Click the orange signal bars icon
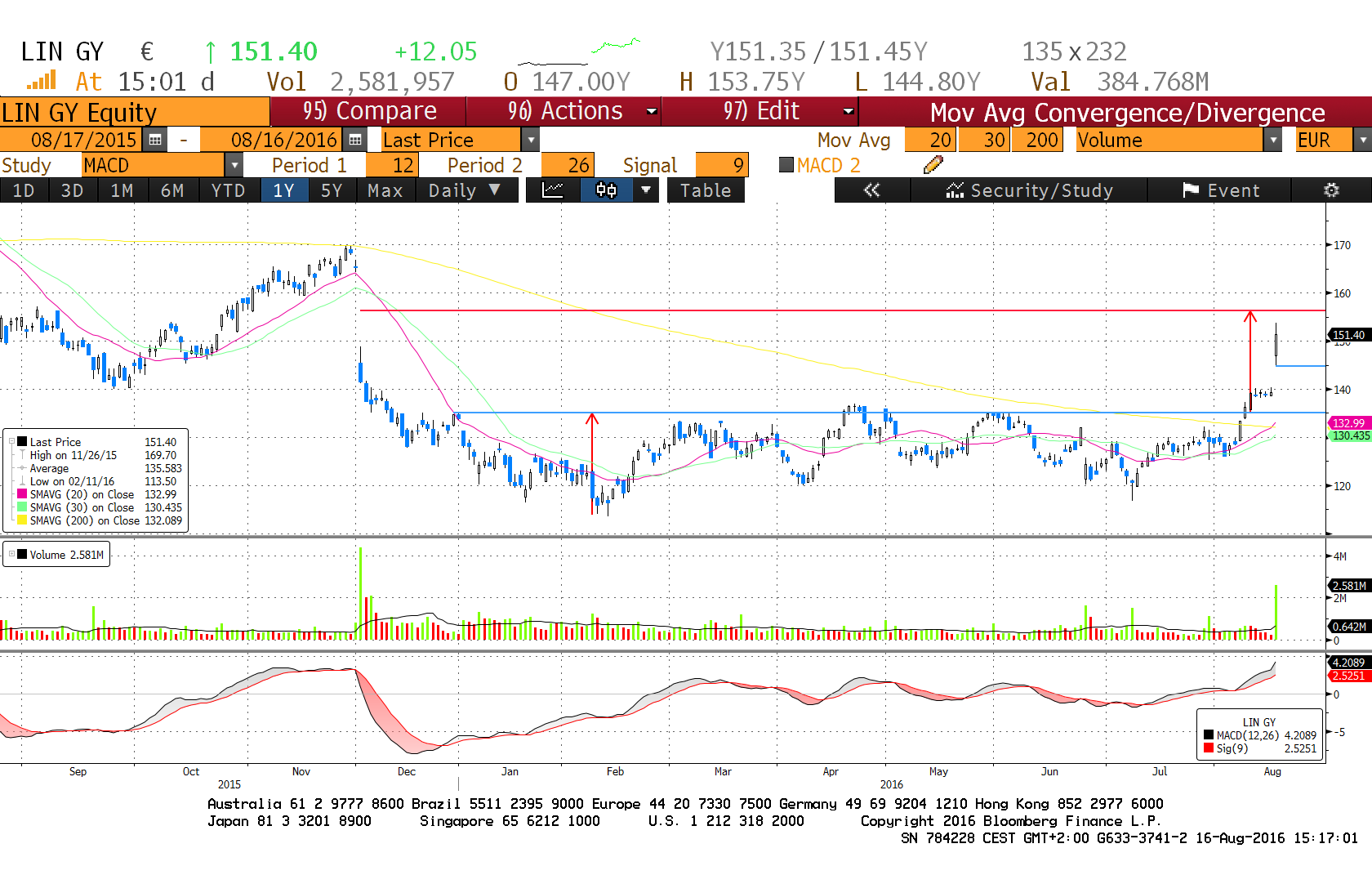Image resolution: width=1372 pixels, height=875 pixels. 41,80
